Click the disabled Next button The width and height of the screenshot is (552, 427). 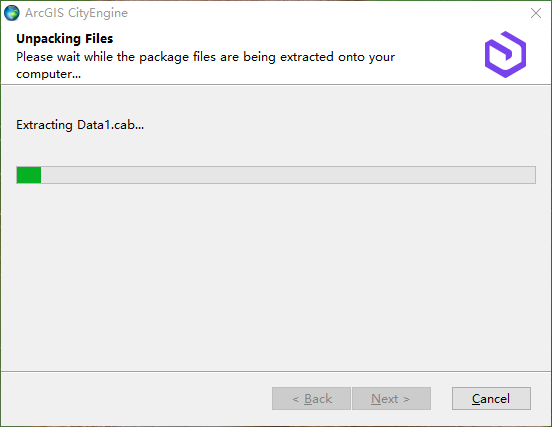point(391,398)
